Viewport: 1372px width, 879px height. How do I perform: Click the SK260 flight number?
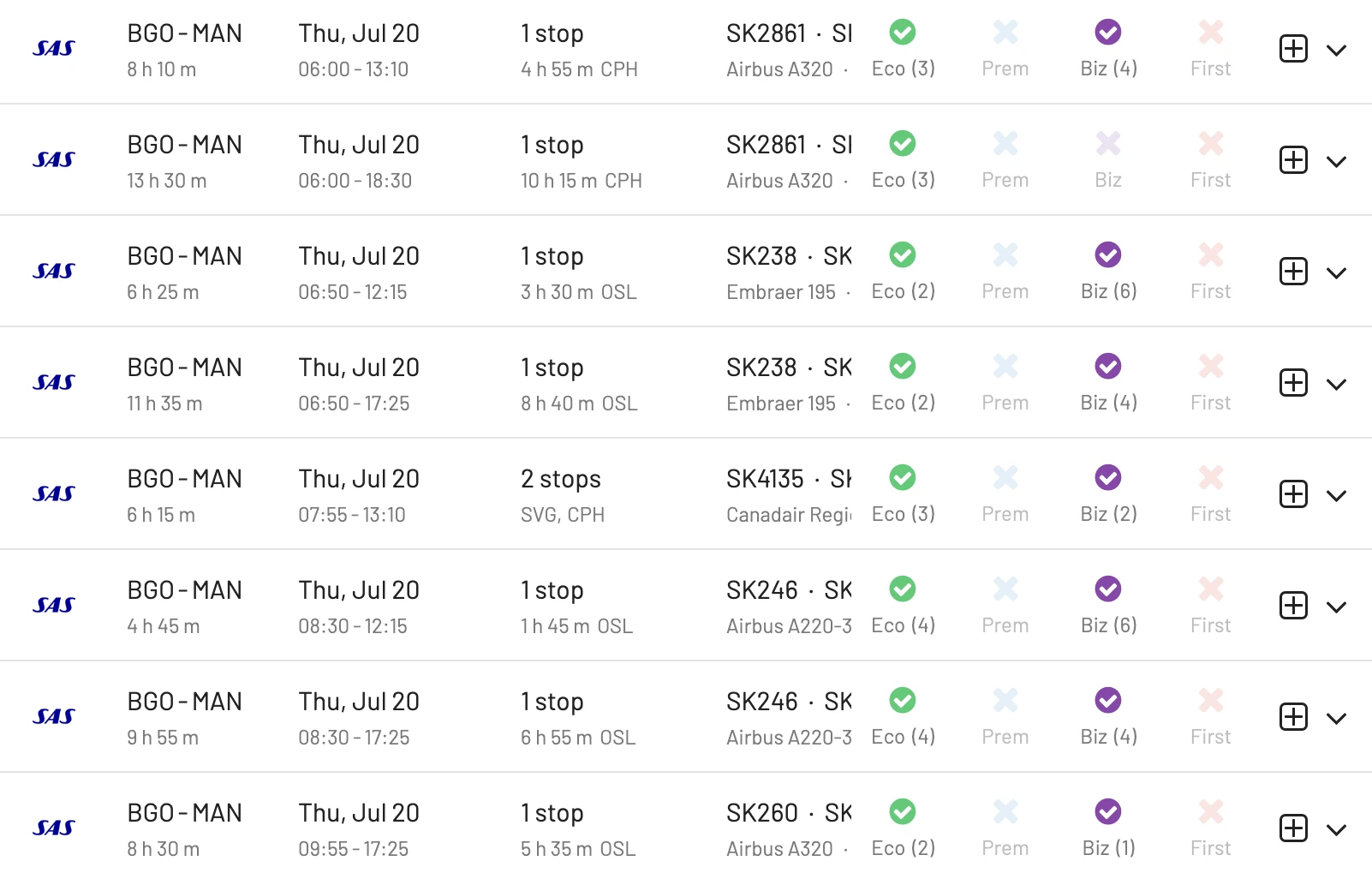tap(762, 813)
